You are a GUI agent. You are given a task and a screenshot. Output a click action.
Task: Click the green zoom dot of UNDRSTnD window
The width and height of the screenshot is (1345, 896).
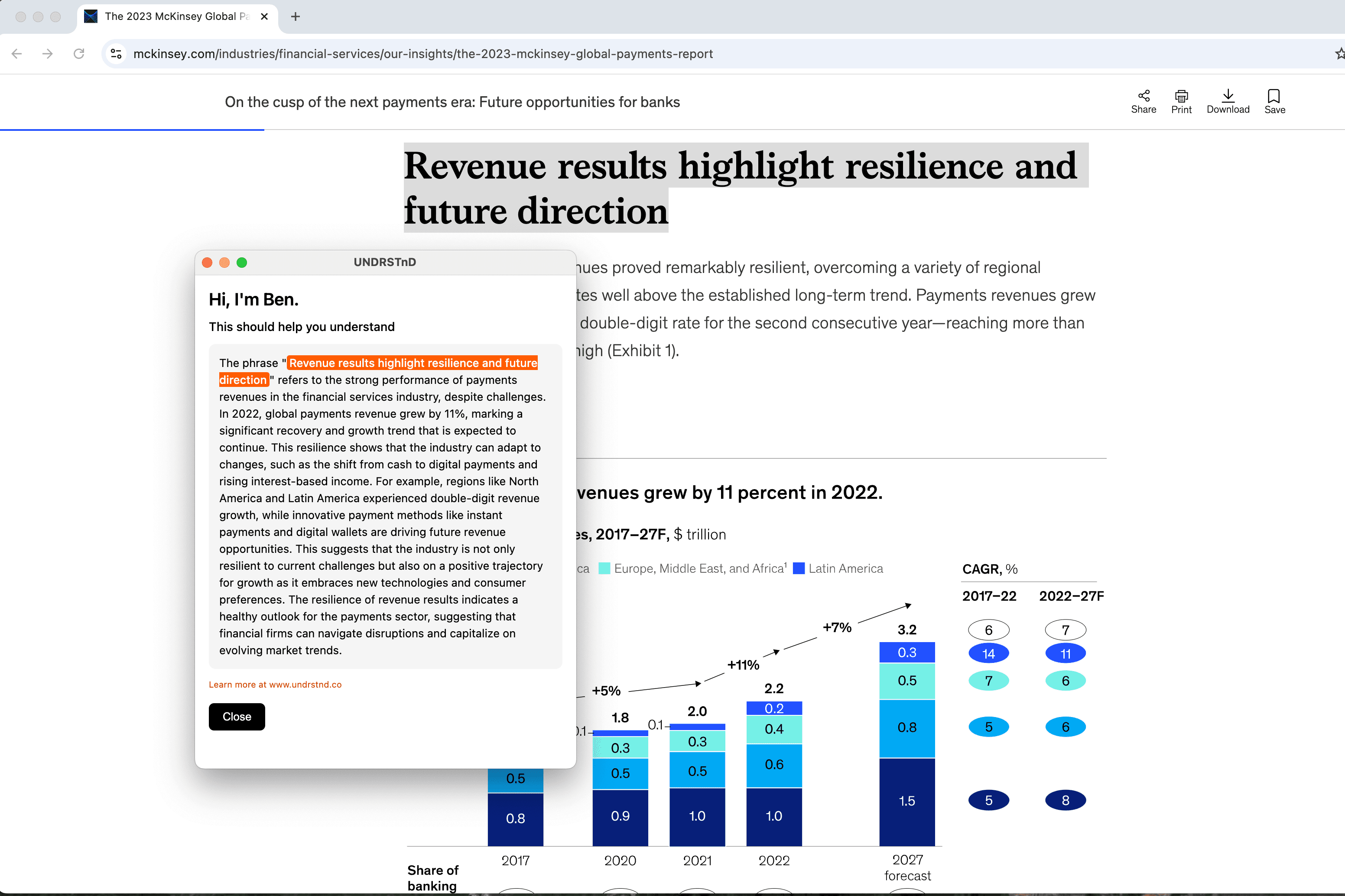pos(242,262)
